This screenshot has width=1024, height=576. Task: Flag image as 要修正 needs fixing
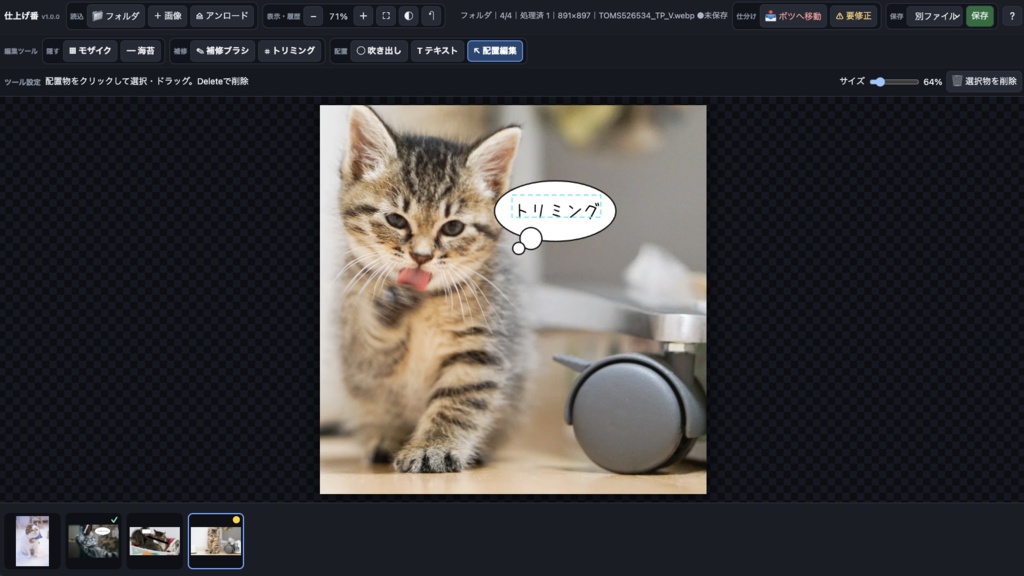(x=854, y=16)
